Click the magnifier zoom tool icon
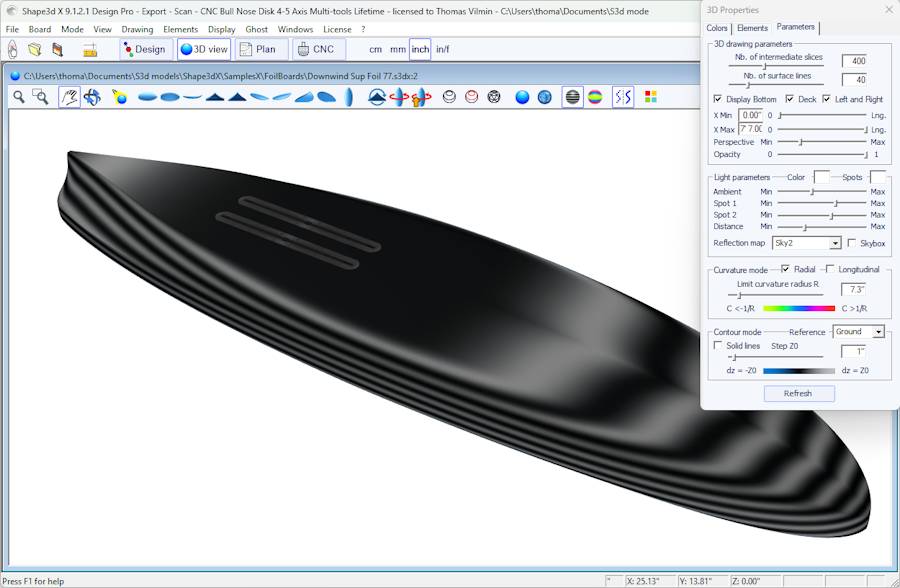 (x=18, y=97)
